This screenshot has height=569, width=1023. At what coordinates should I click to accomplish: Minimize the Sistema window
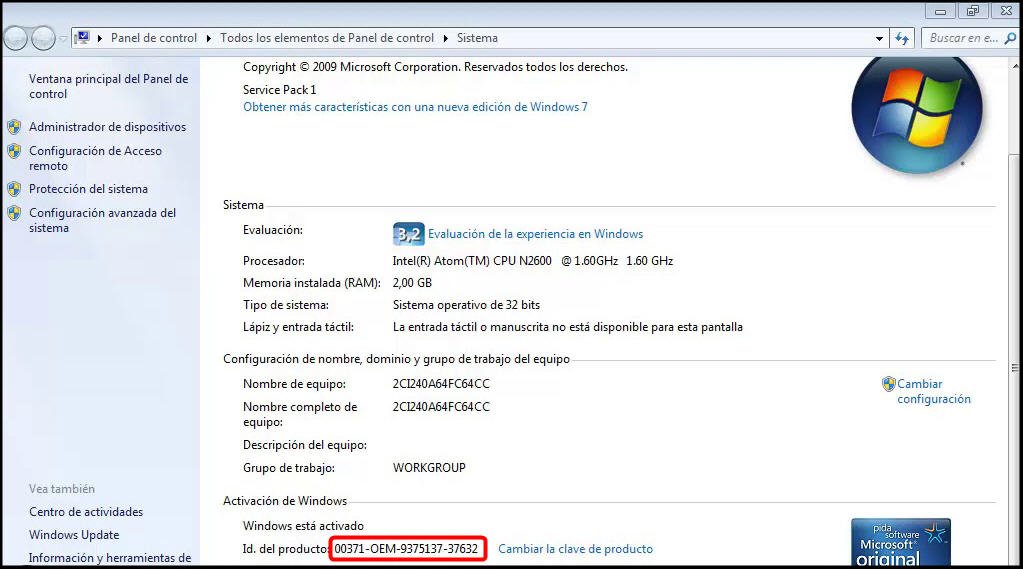940,11
